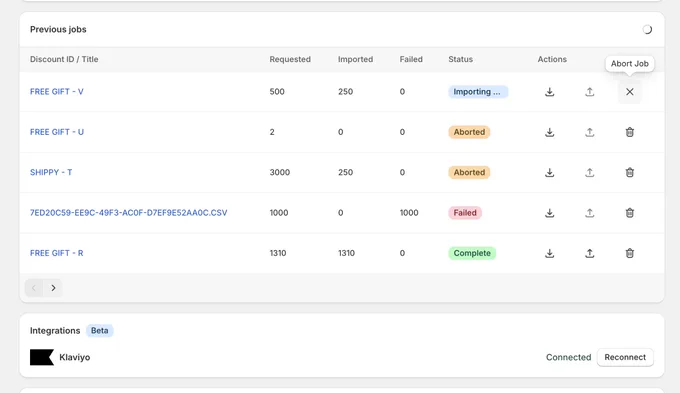Click upload icon in FREE GIFT - U row
This screenshot has height=393, width=680.
pos(589,132)
